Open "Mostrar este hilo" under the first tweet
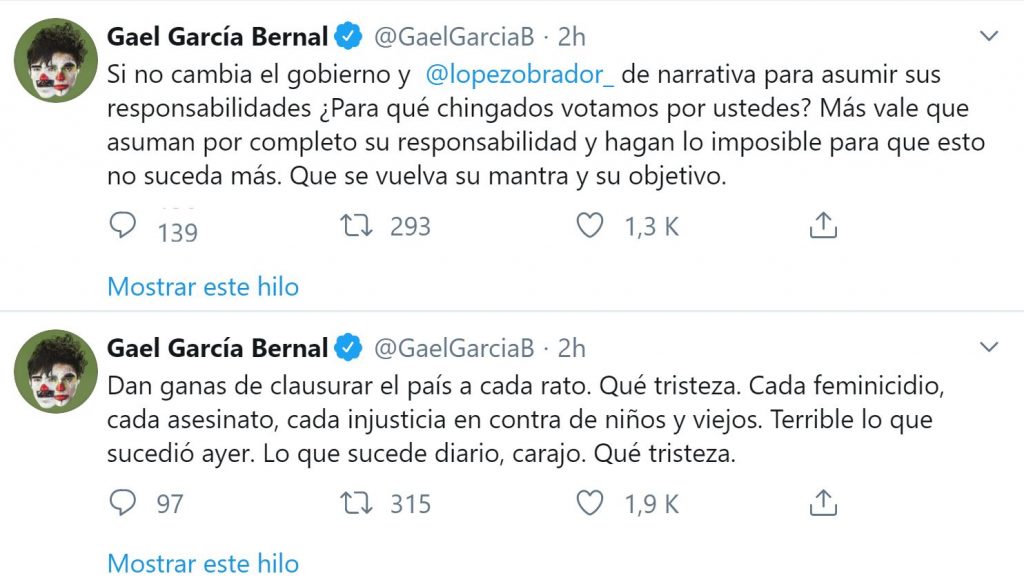1024x587 pixels. tap(203, 287)
